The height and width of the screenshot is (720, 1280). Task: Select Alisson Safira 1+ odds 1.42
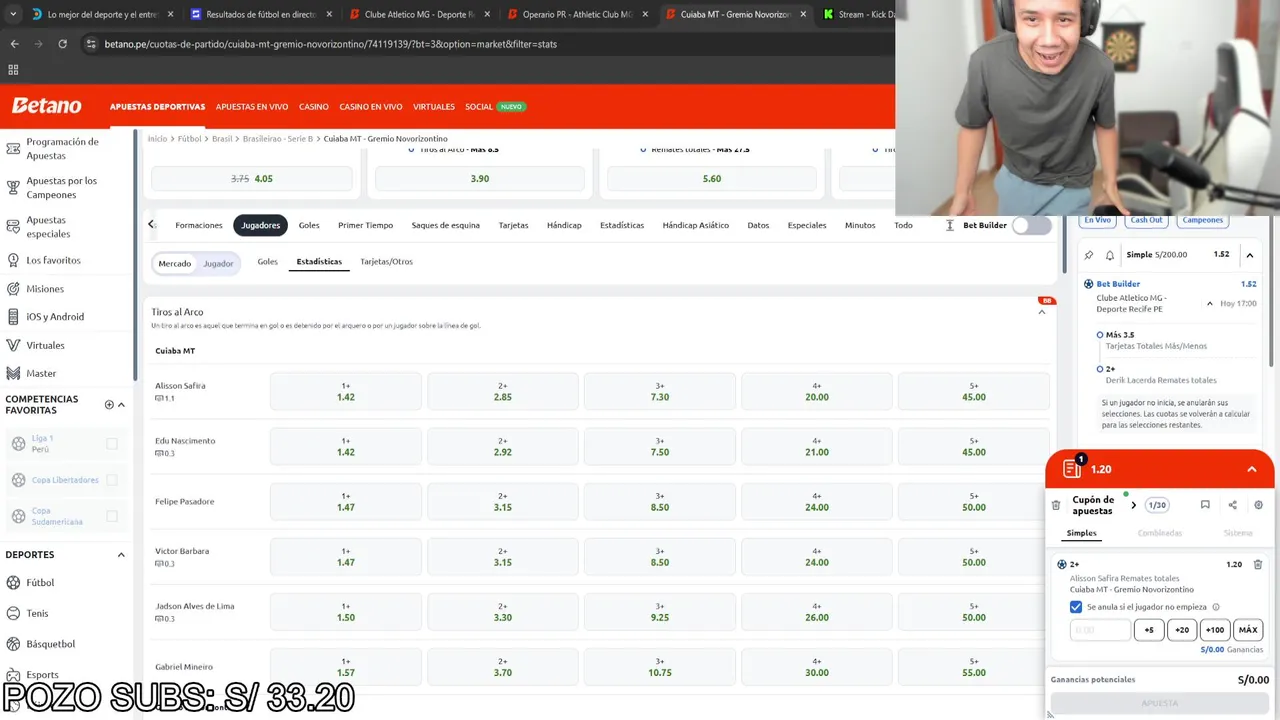[346, 391]
